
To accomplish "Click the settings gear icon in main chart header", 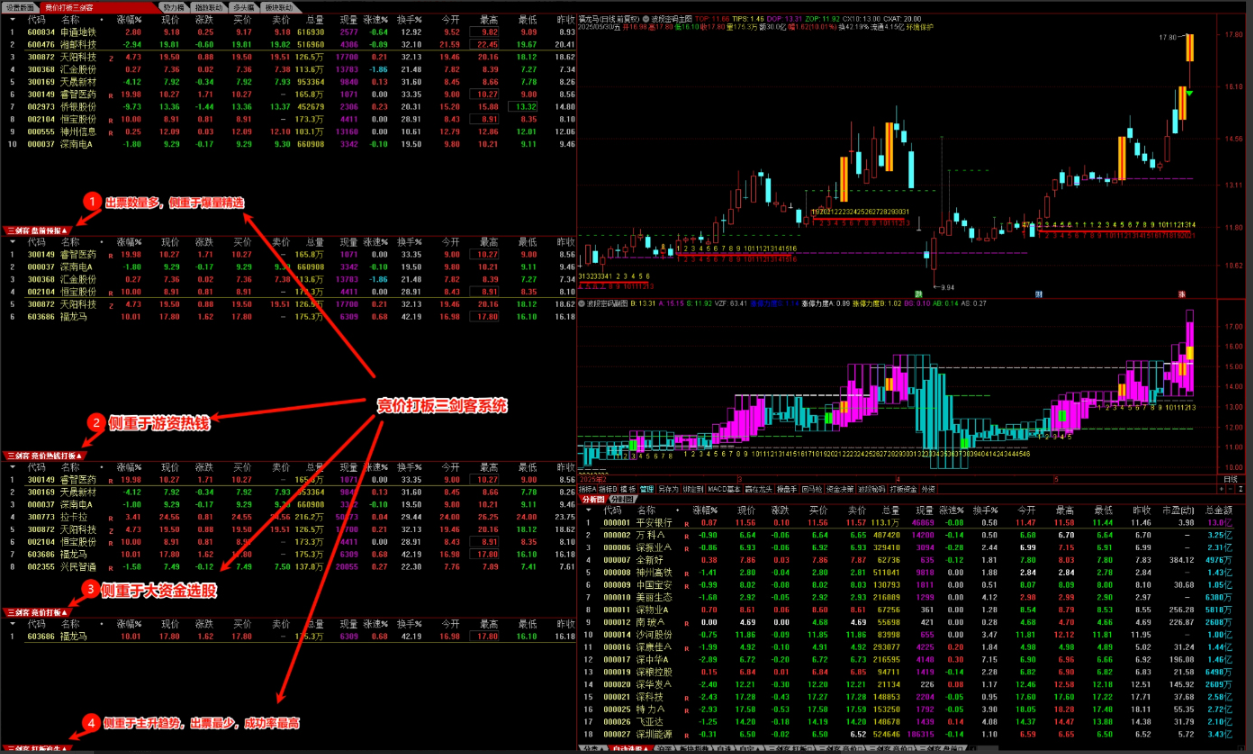I will coord(646,19).
